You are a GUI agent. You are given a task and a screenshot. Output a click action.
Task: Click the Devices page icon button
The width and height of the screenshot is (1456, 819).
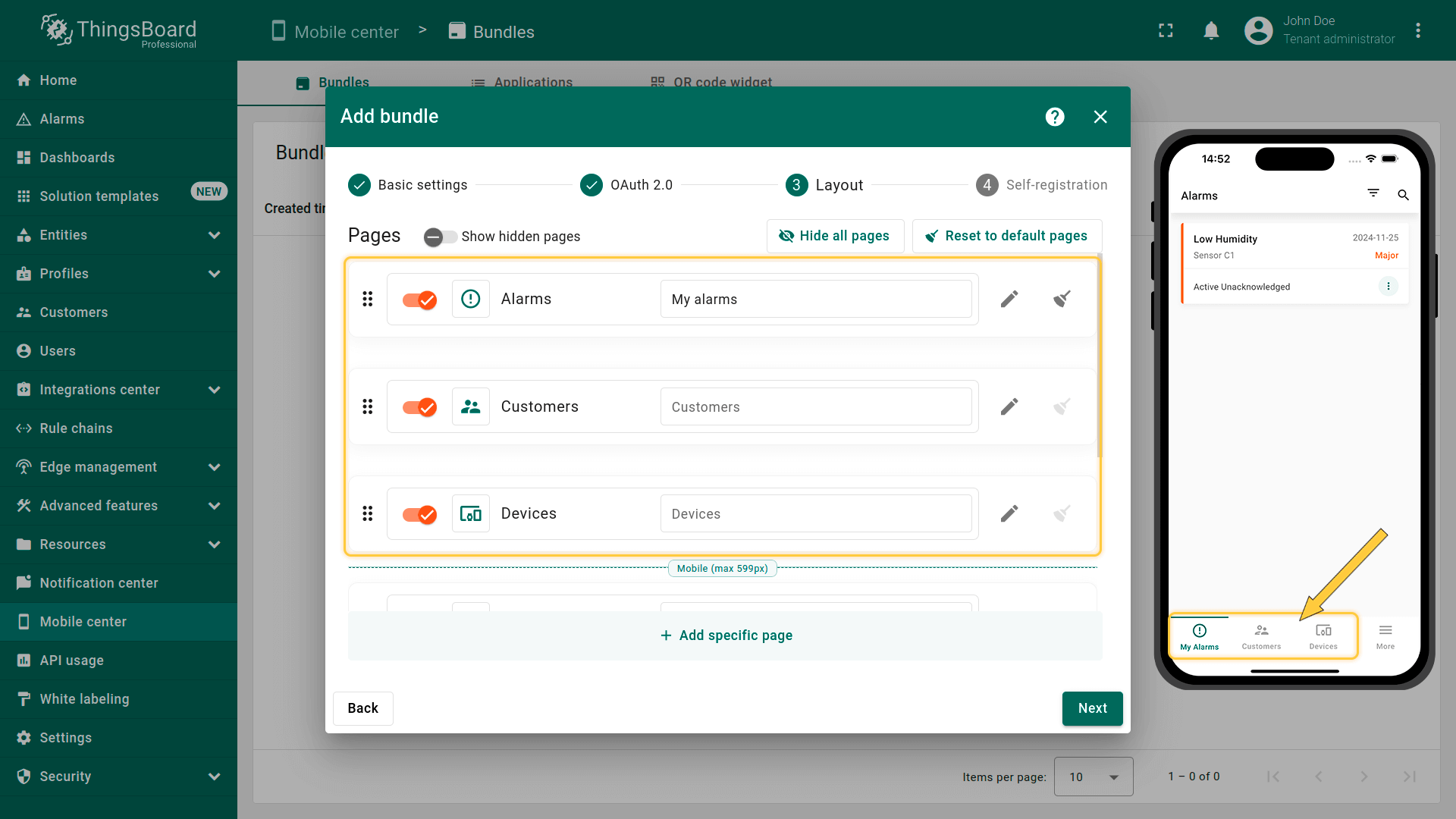coord(470,514)
